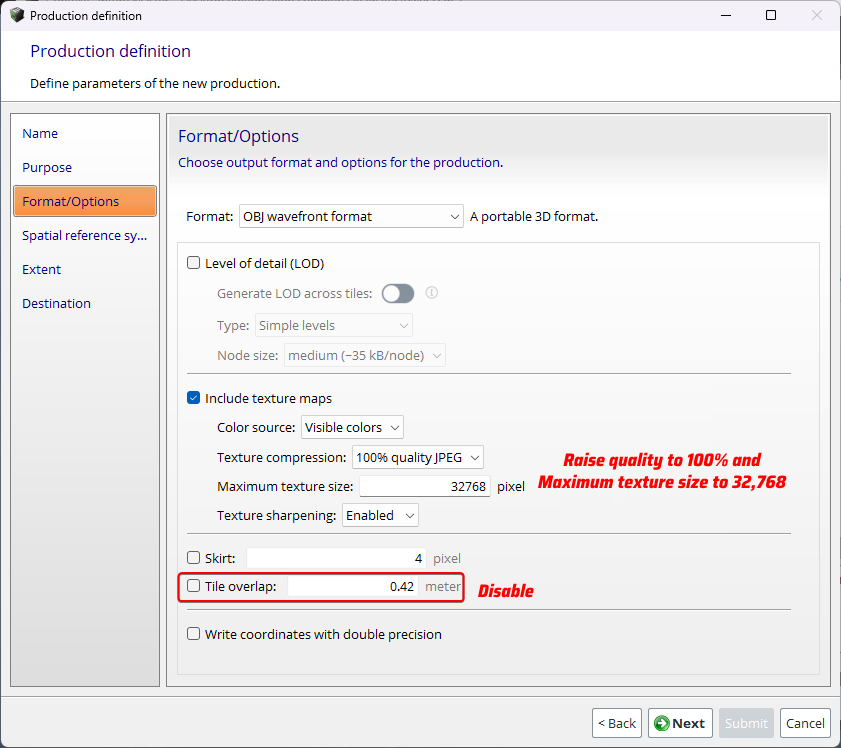Go to the Destination step
The image size is (841, 748).
[56, 303]
